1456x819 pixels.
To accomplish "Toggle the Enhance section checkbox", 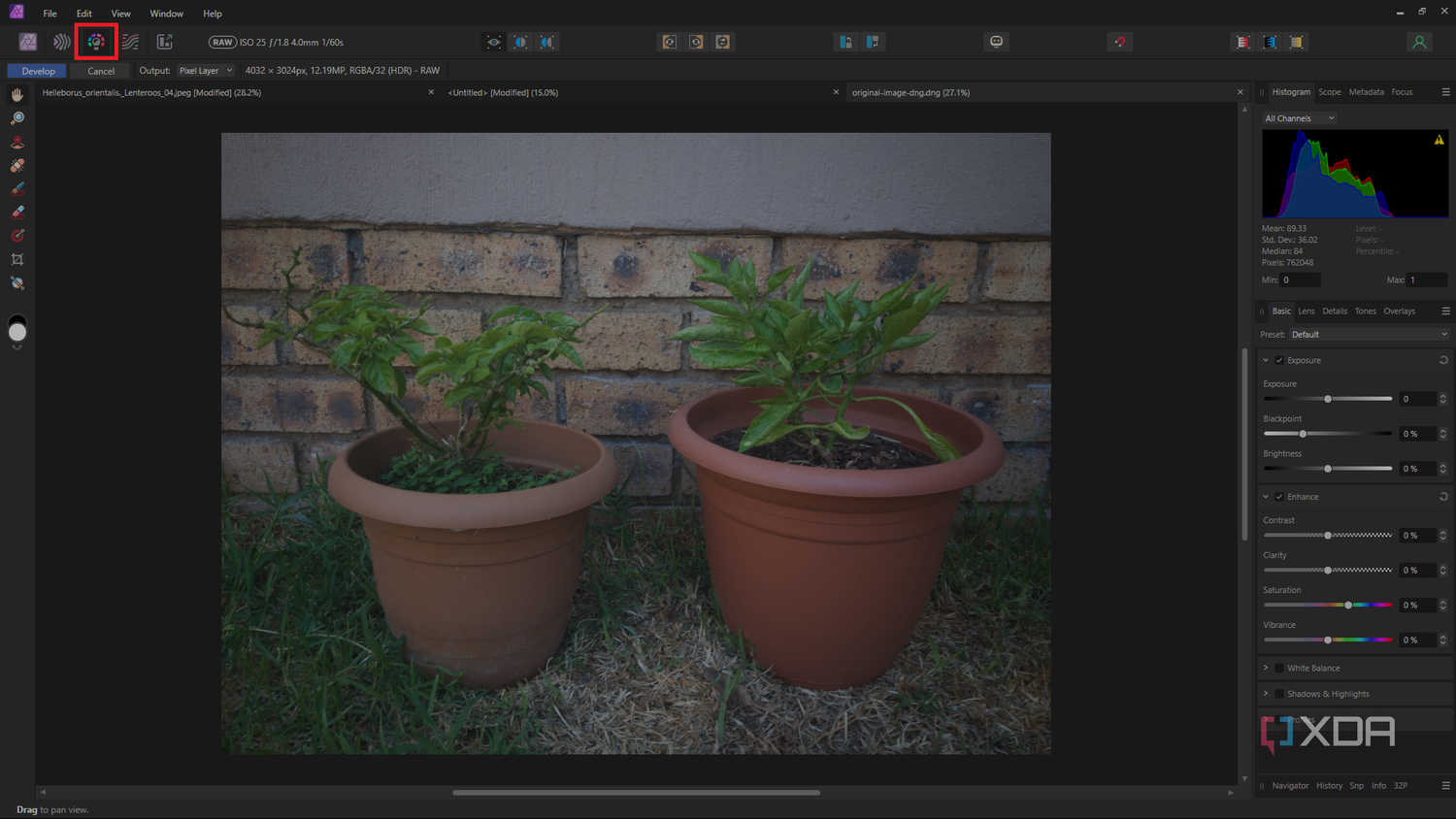I will click(1279, 497).
